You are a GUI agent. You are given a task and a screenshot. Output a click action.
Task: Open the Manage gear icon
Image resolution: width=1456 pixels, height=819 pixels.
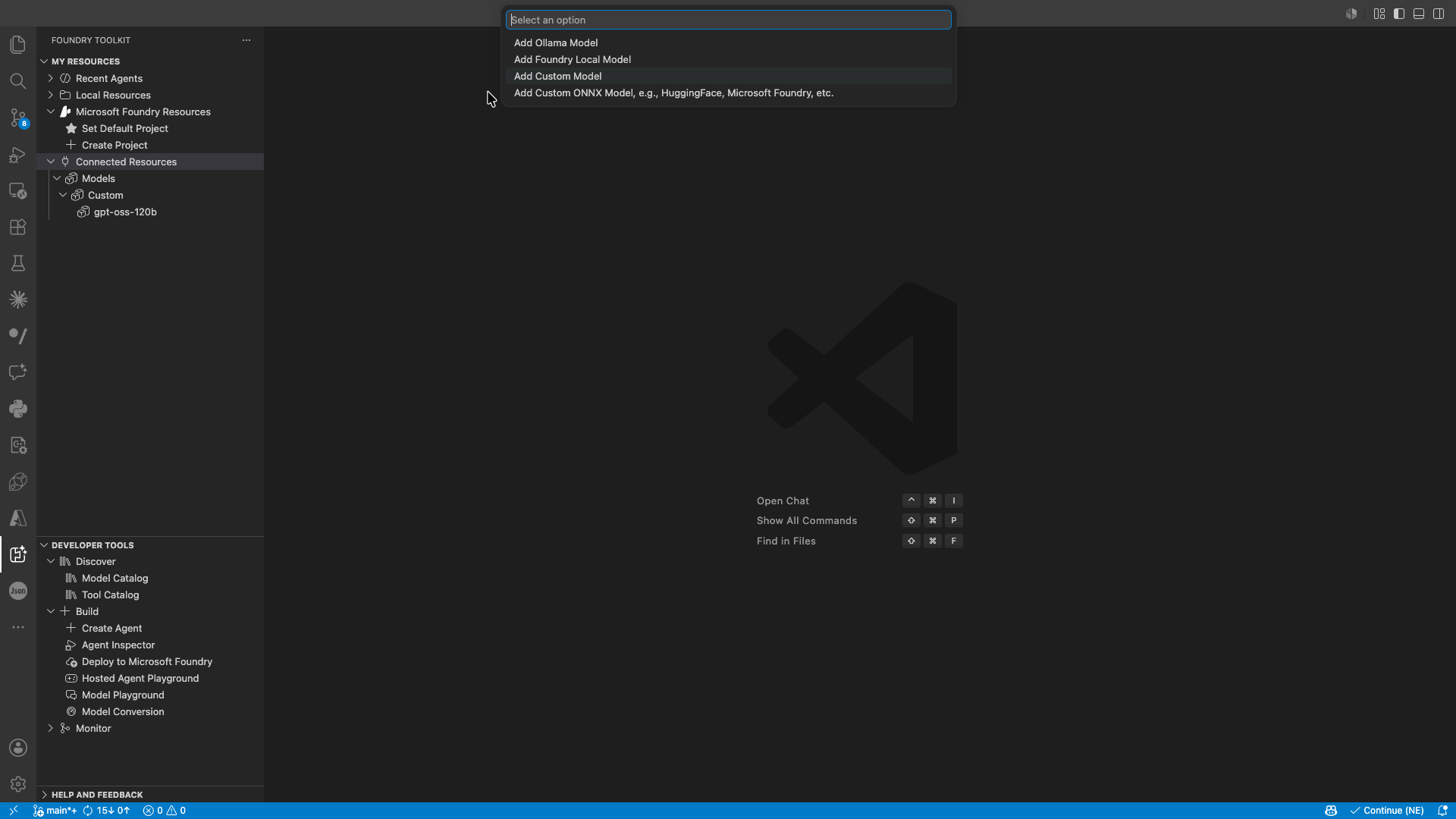point(18,784)
